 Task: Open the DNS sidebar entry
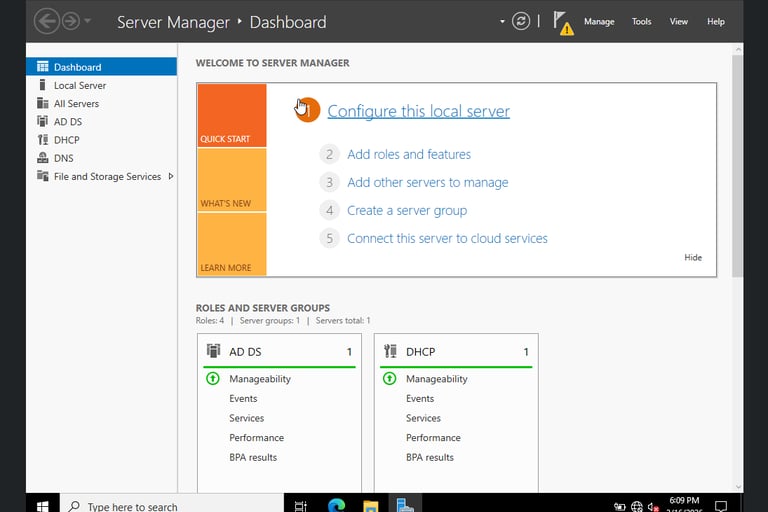click(101, 158)
